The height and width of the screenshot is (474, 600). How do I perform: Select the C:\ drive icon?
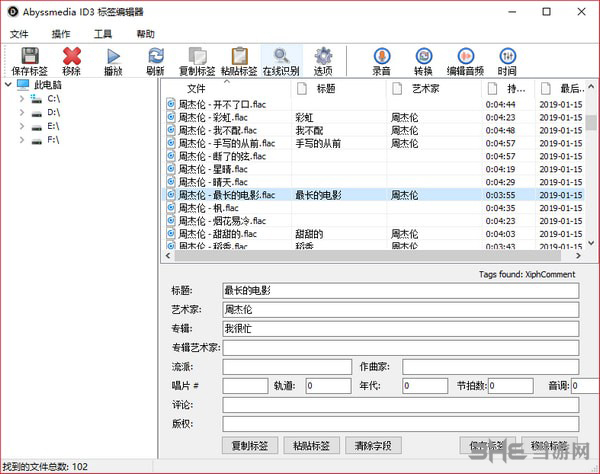point(36,99)
